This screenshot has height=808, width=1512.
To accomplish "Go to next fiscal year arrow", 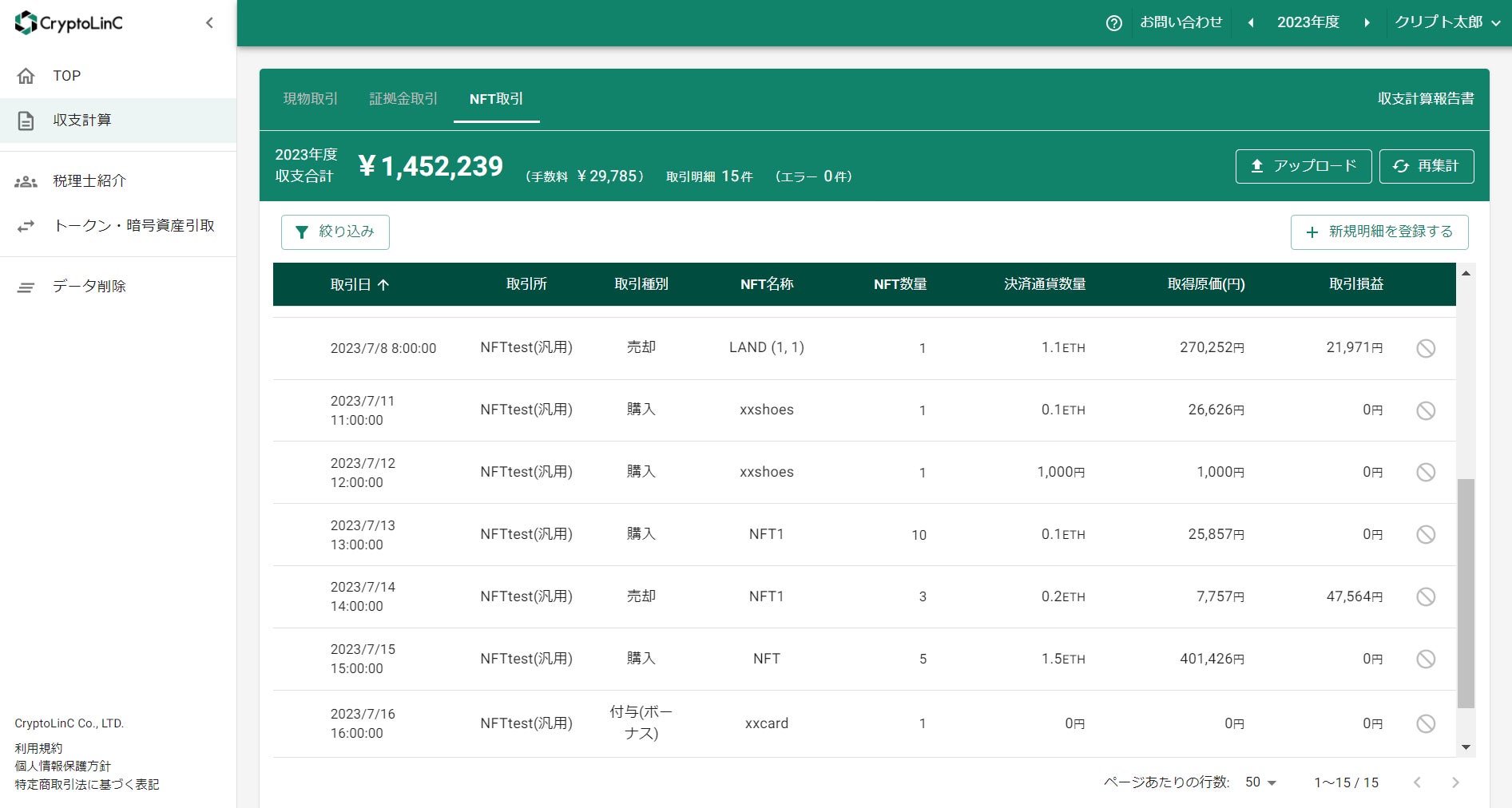I will tap(1367, 23).
